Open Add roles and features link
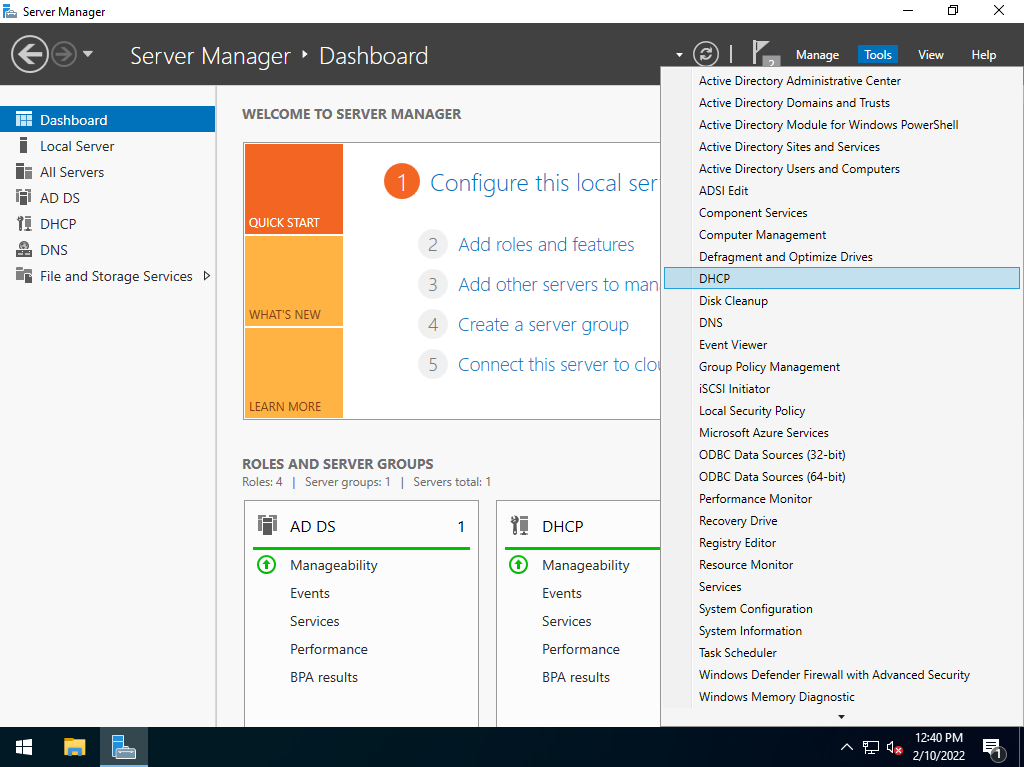This screenshot has height=767, width=1024. point(546,244)
